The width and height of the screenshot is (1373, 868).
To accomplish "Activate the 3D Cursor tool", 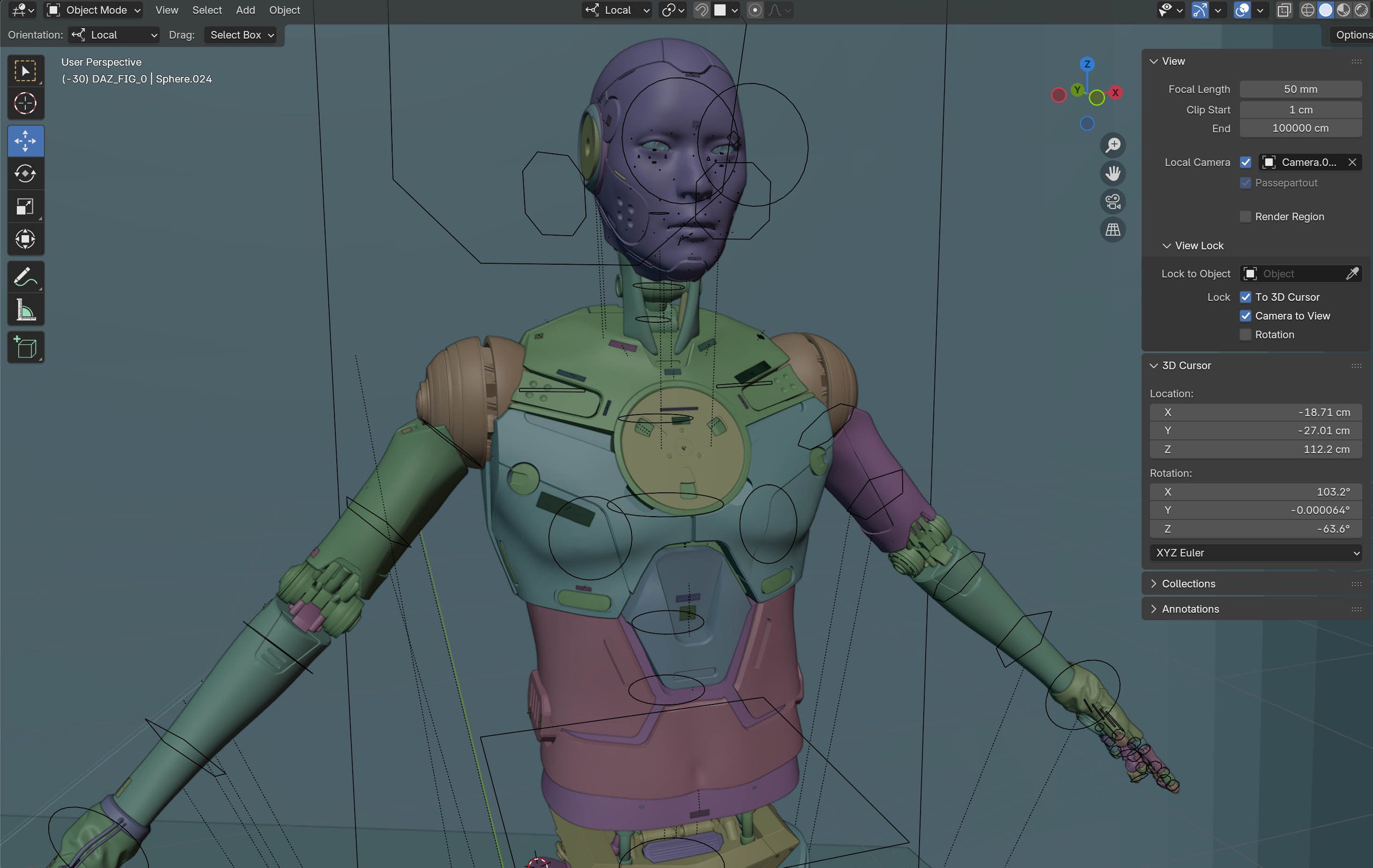I will pos(25,103).
